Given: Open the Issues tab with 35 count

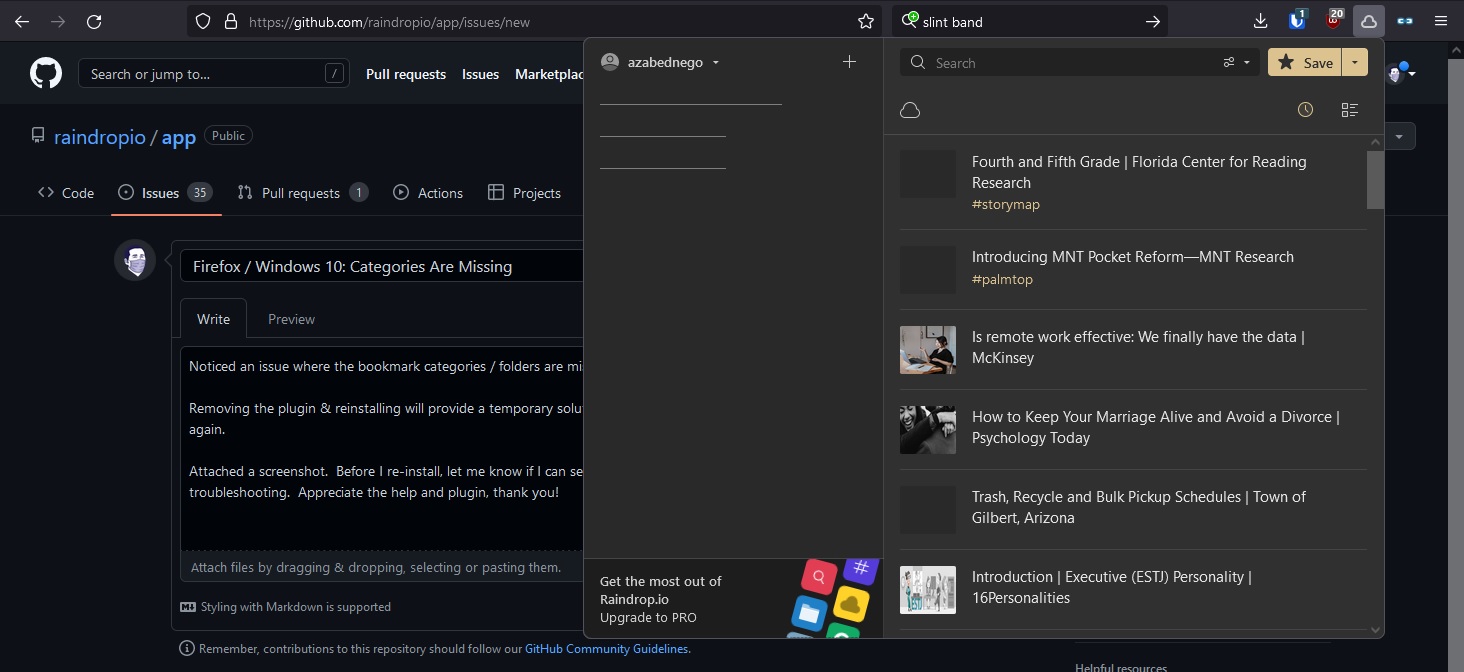Looking at the screenshot, I should (165, 193).
